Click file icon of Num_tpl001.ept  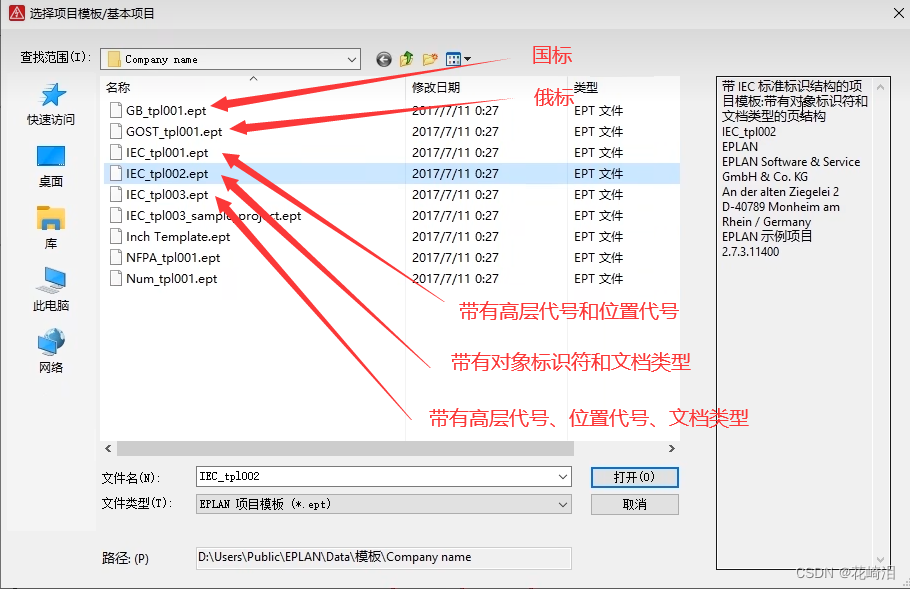click(116, 279)
